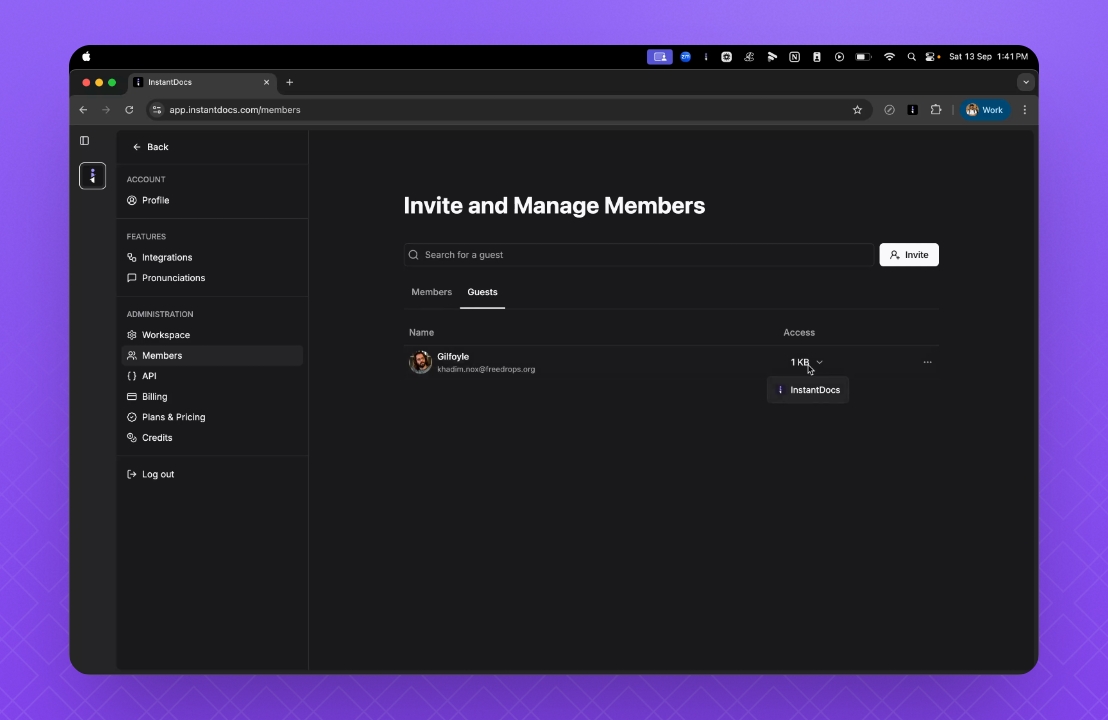This screenshot has width=1108, height=720.
Task: Log out of the account
Action: coord(157,474)
